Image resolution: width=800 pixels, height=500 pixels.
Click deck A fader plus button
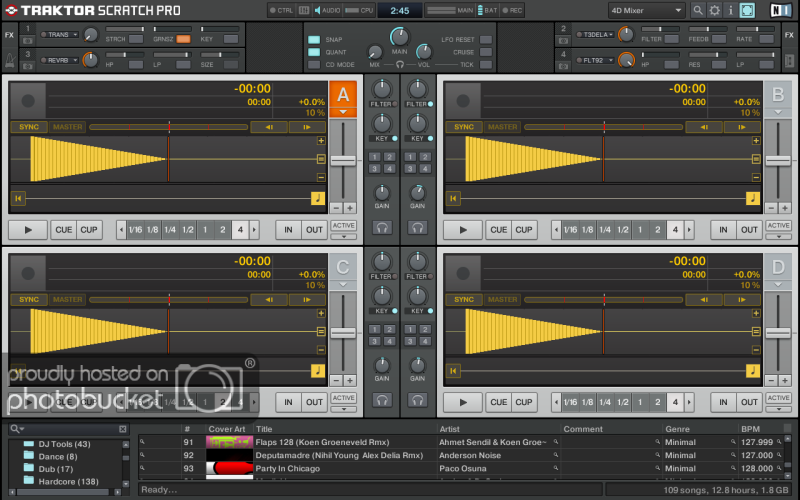(x=349, y=208)
